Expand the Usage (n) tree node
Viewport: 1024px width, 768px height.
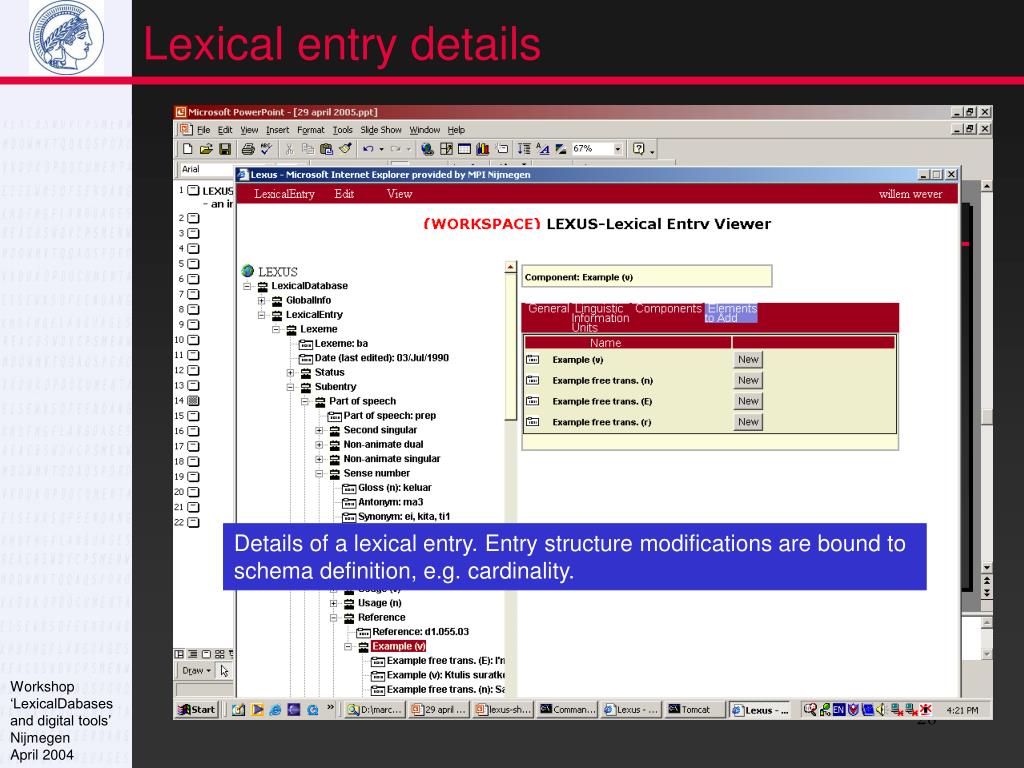[334, 603]
